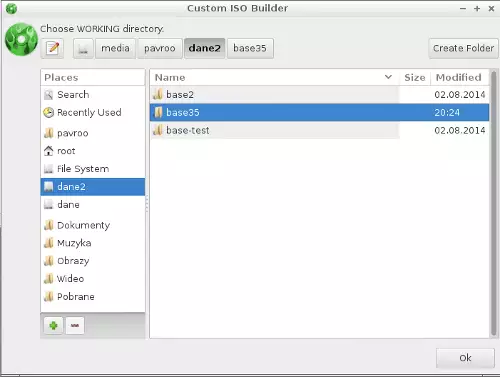Click the drive icon beside File System
This screenshot has width=500, height=377.
49,169
